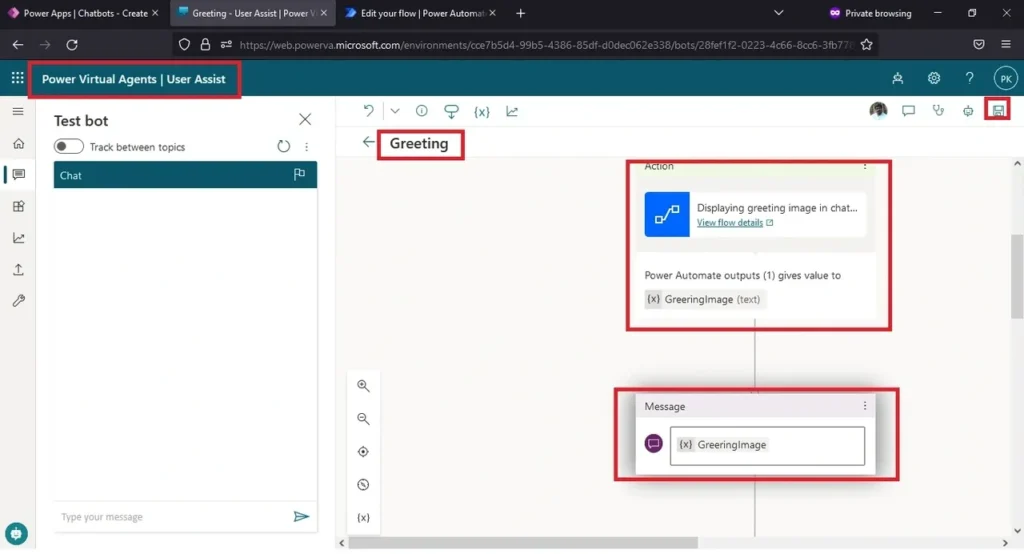Reset canvas view to center
This screenshot has width=1024, height=554.
click(x=363, y=452)
